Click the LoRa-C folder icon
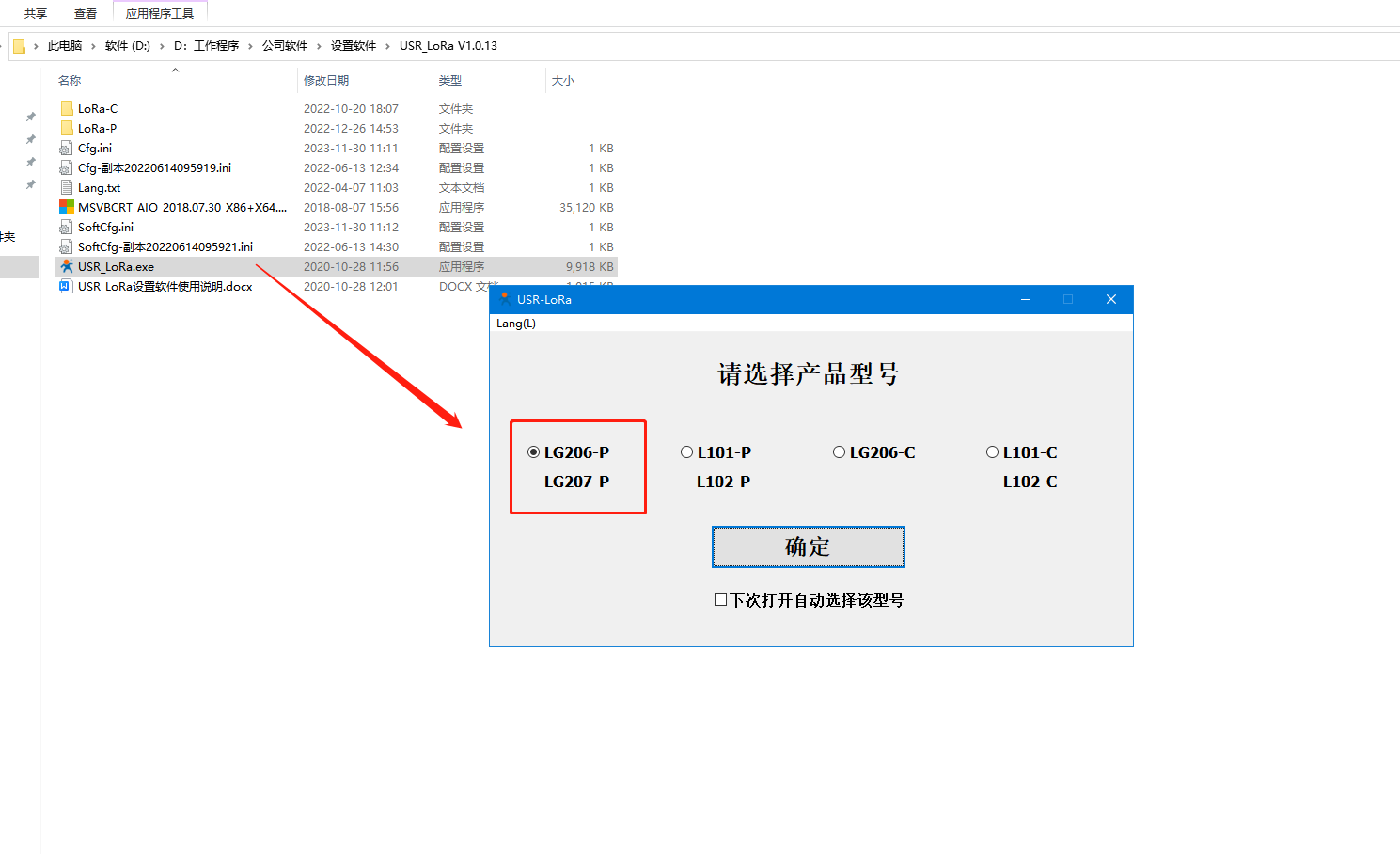Image resolution: width=1400 pixels, height=854 pixels. (x=67, y=108)
